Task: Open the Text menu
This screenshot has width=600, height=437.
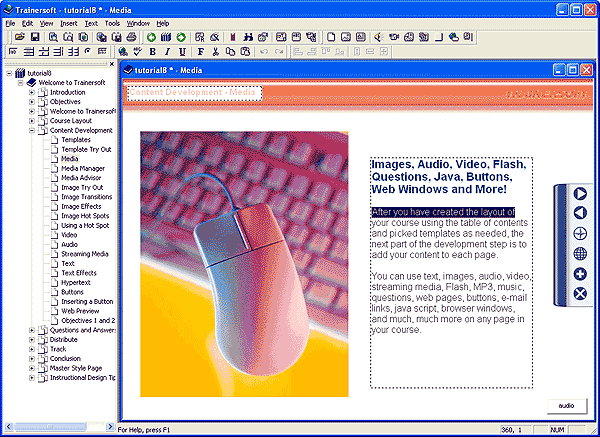Action: pos(91,23)
